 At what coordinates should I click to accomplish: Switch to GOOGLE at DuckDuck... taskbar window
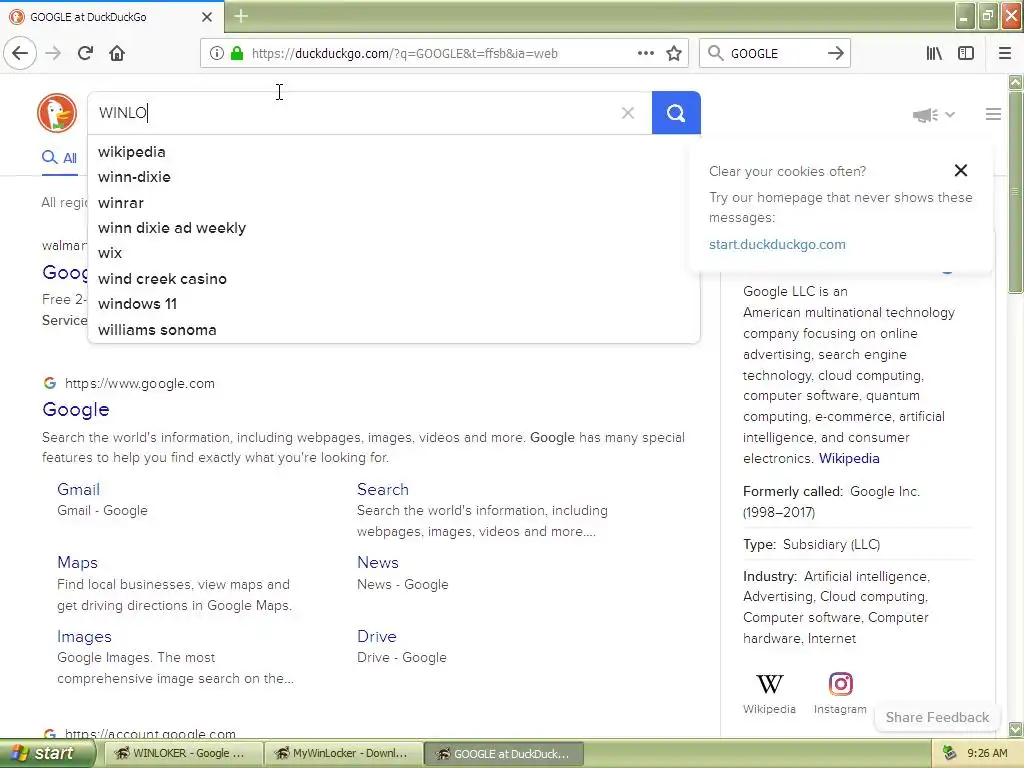(504, 754)
